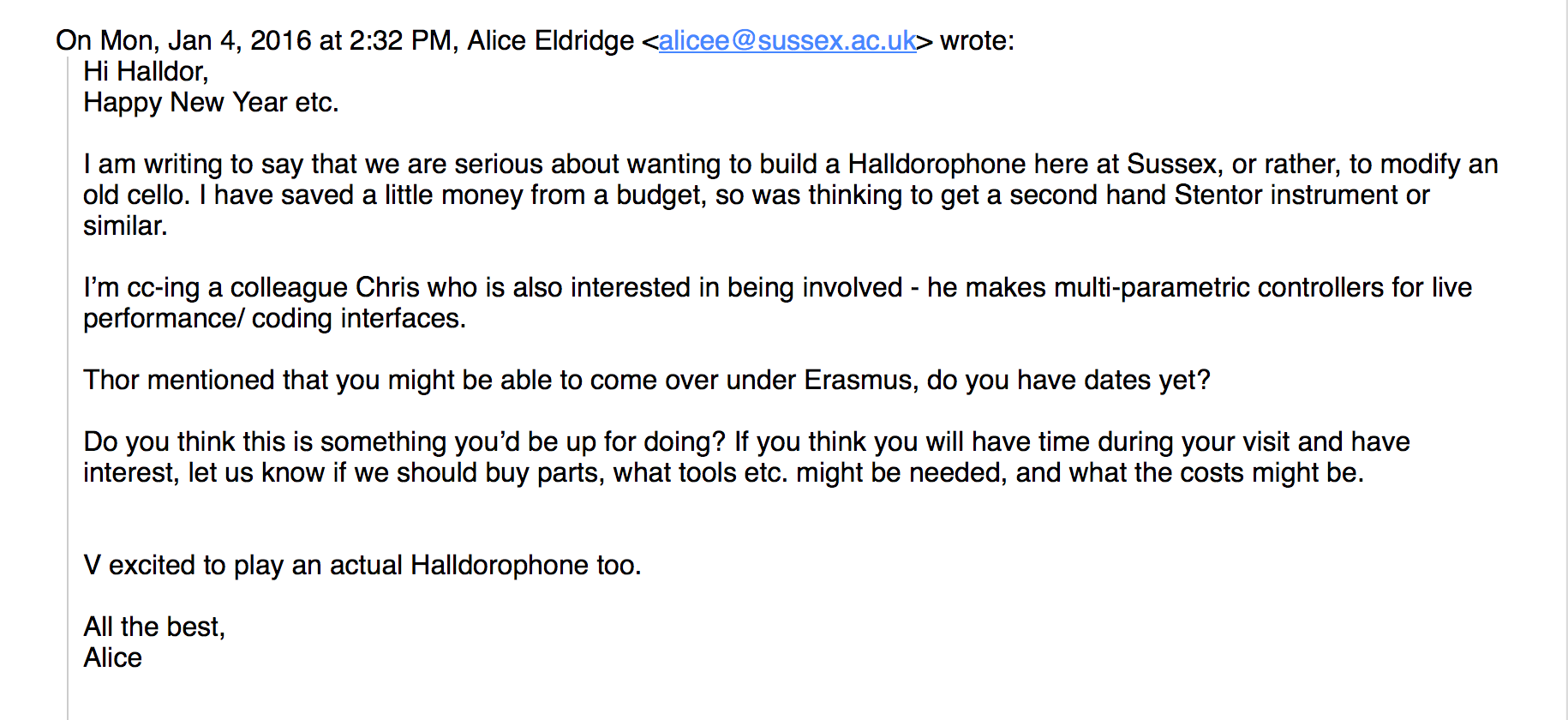Image resolution: width=1568 pixels, height=720 pixels.
Task: Click the words "old cello"
Action: 135,195
